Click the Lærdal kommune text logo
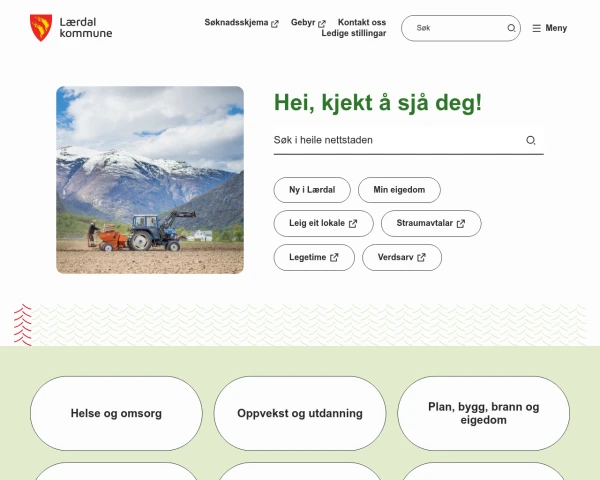The height and width of the screenshot is (480, 600). pos(86,28)
